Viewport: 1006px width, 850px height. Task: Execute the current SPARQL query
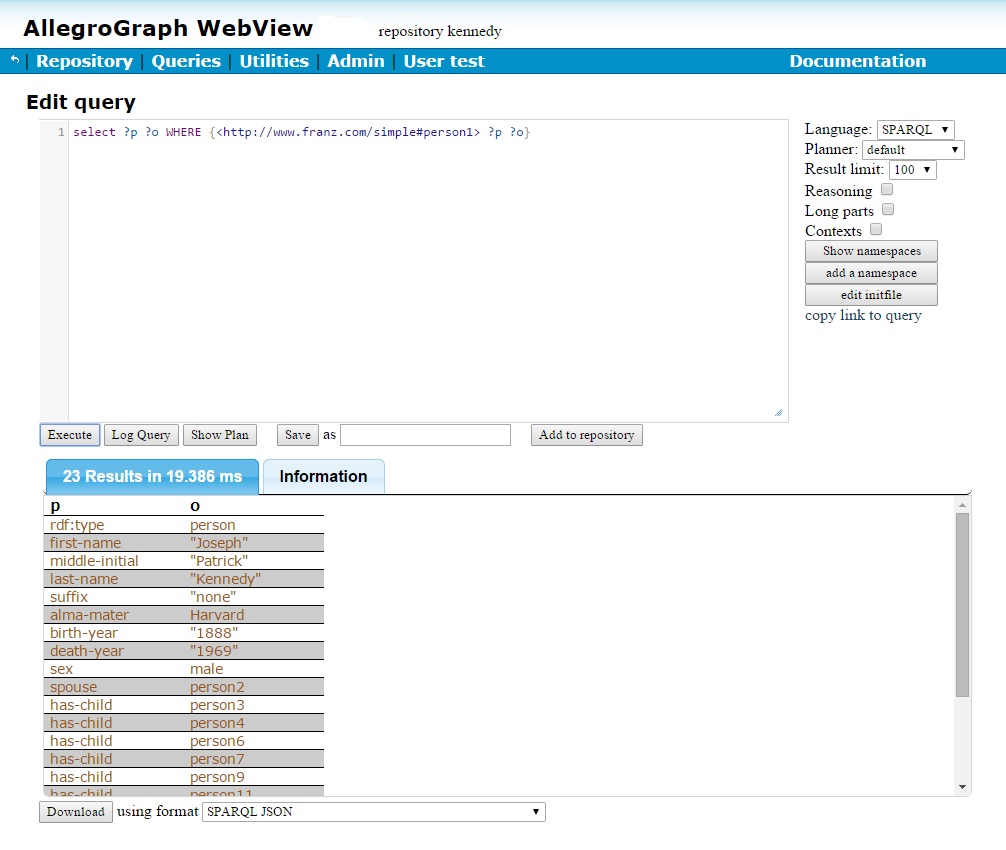[x=69, y=434]
